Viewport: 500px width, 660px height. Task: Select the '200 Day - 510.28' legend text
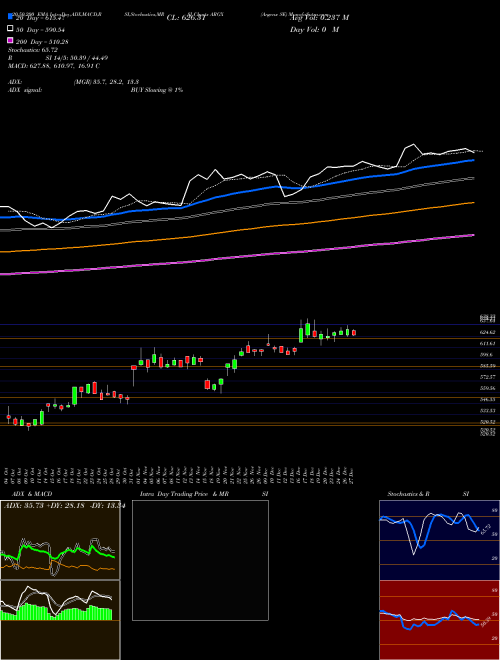click(x=42, y=42)
